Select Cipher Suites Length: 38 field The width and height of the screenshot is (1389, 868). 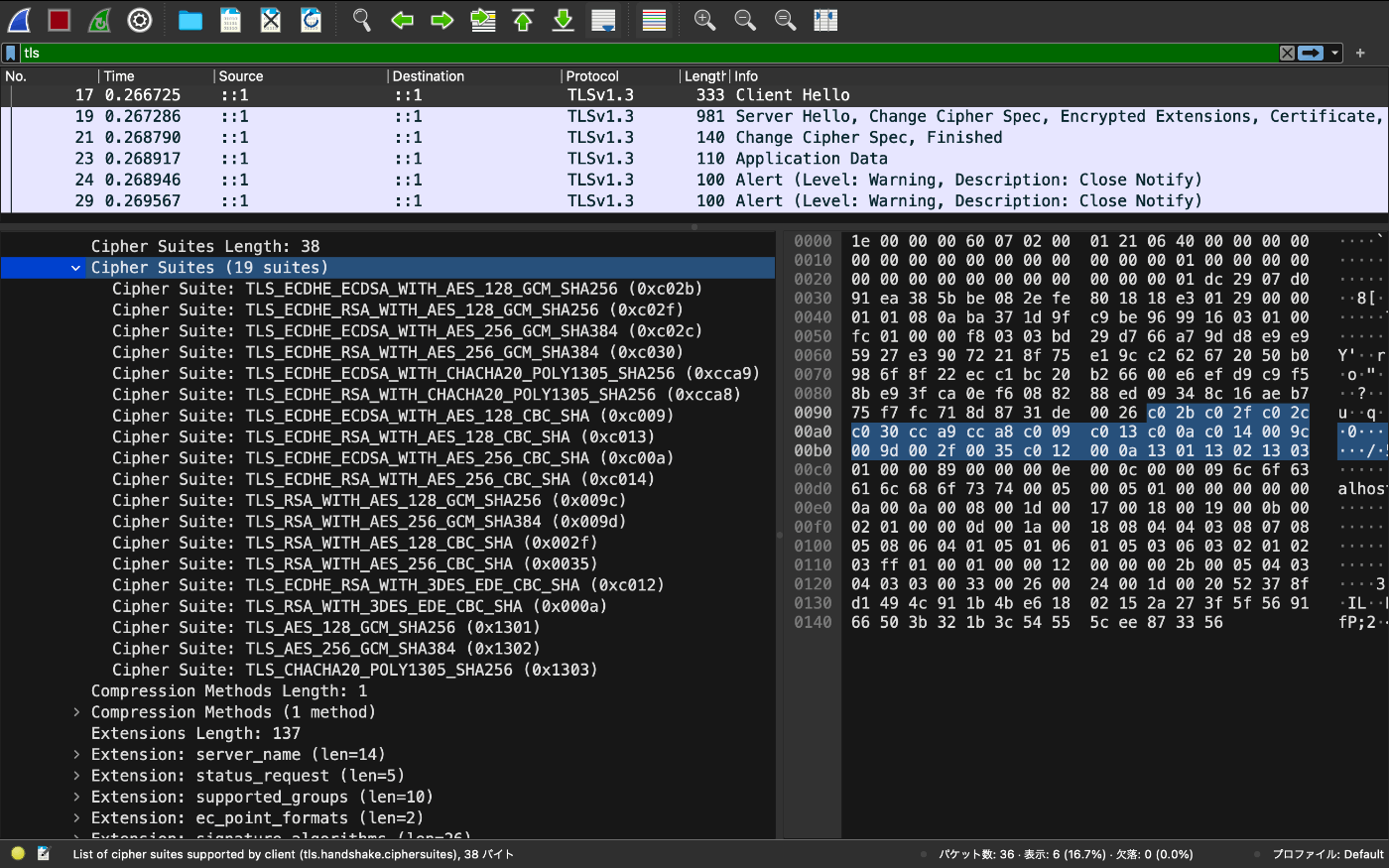[388, 246]
